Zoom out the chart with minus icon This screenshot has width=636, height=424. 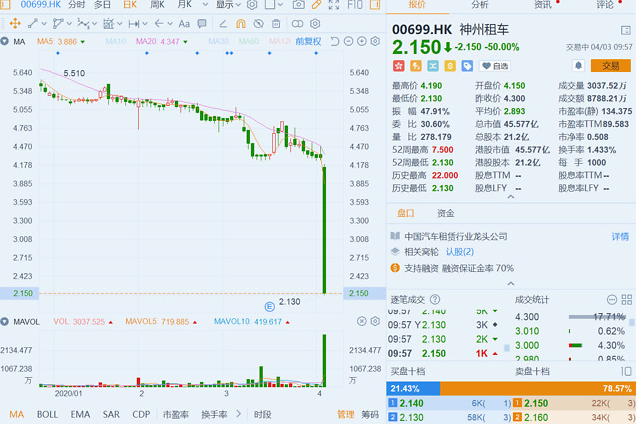pos(348,41)
